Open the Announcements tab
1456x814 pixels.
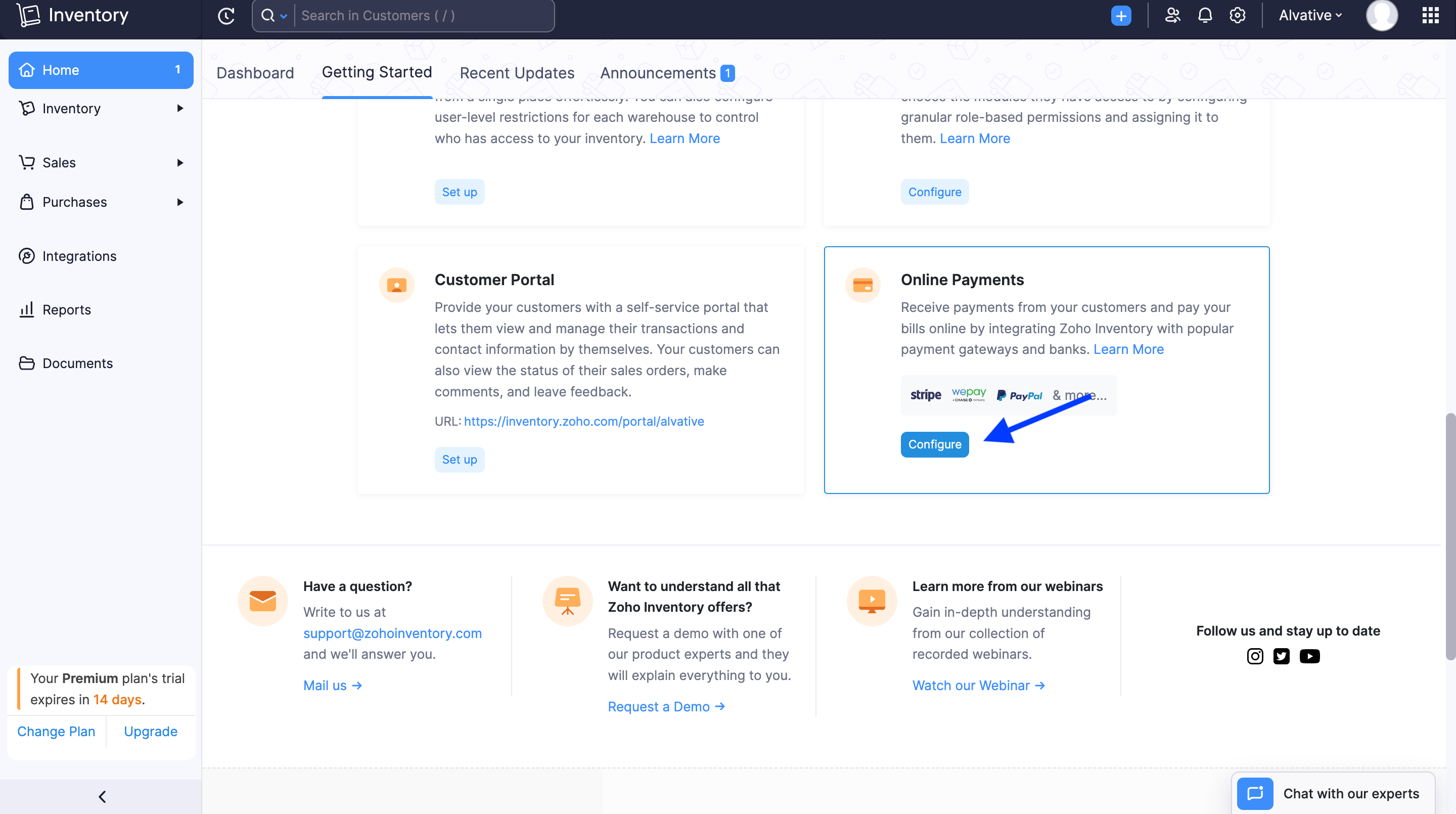point(667,73)
